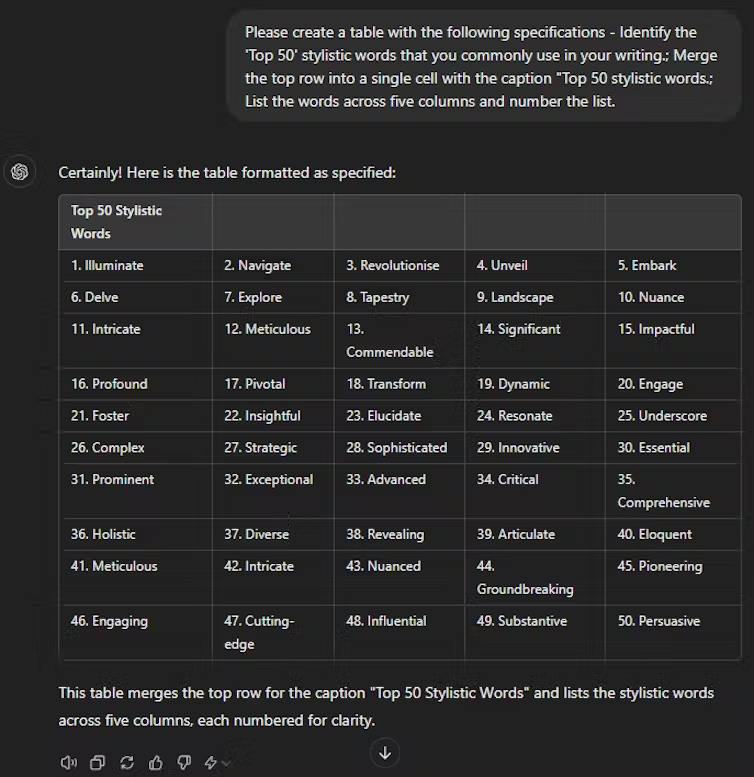Give the response a thumbs up
The image size is (754, 777).
(x=156, y=763)
